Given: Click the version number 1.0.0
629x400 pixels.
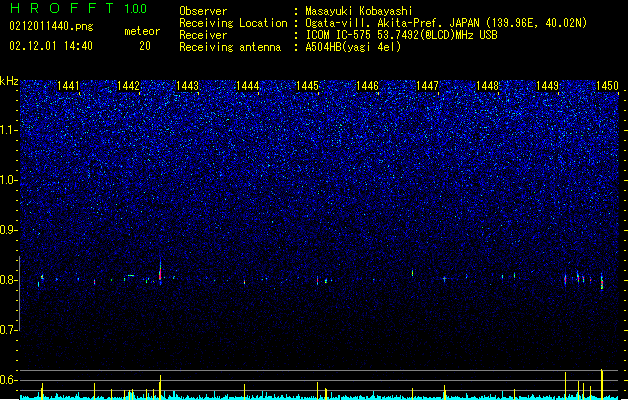Looking at the screenshot, I should [135, 9].
